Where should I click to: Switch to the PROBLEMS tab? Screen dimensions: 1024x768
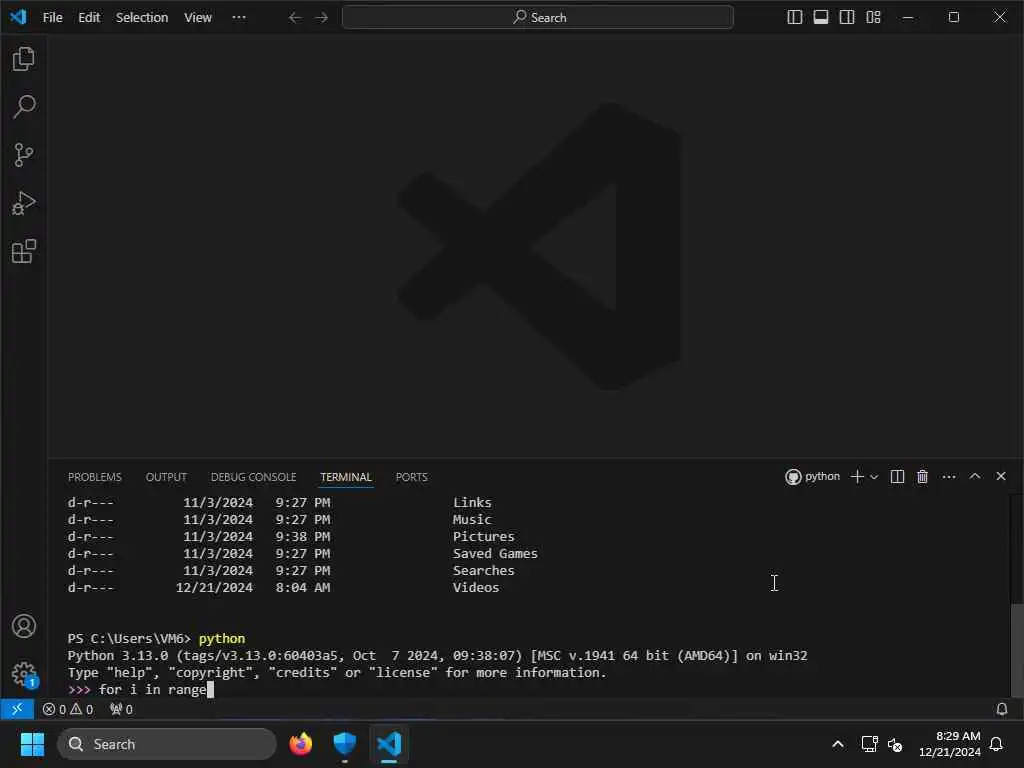[95, 477]
